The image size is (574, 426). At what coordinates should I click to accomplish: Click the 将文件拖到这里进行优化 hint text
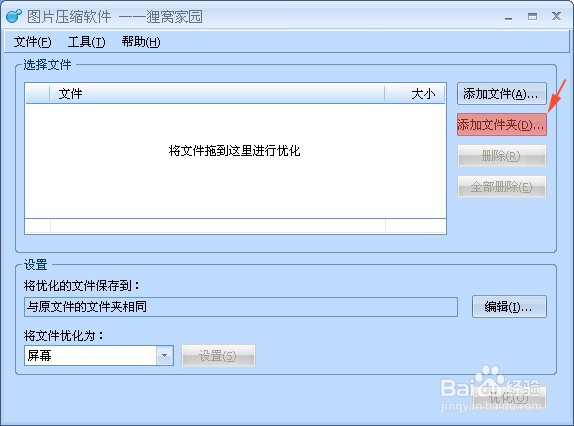pos(235,150)
